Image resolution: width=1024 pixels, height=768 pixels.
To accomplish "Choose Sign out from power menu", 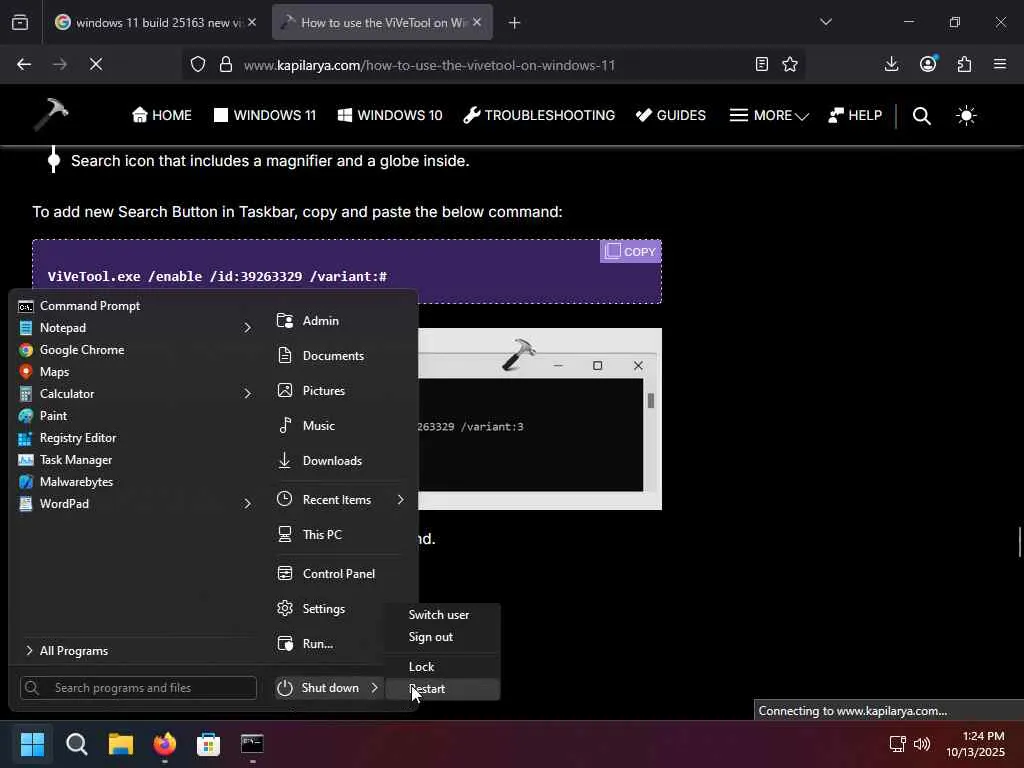I will pos(431,637).
